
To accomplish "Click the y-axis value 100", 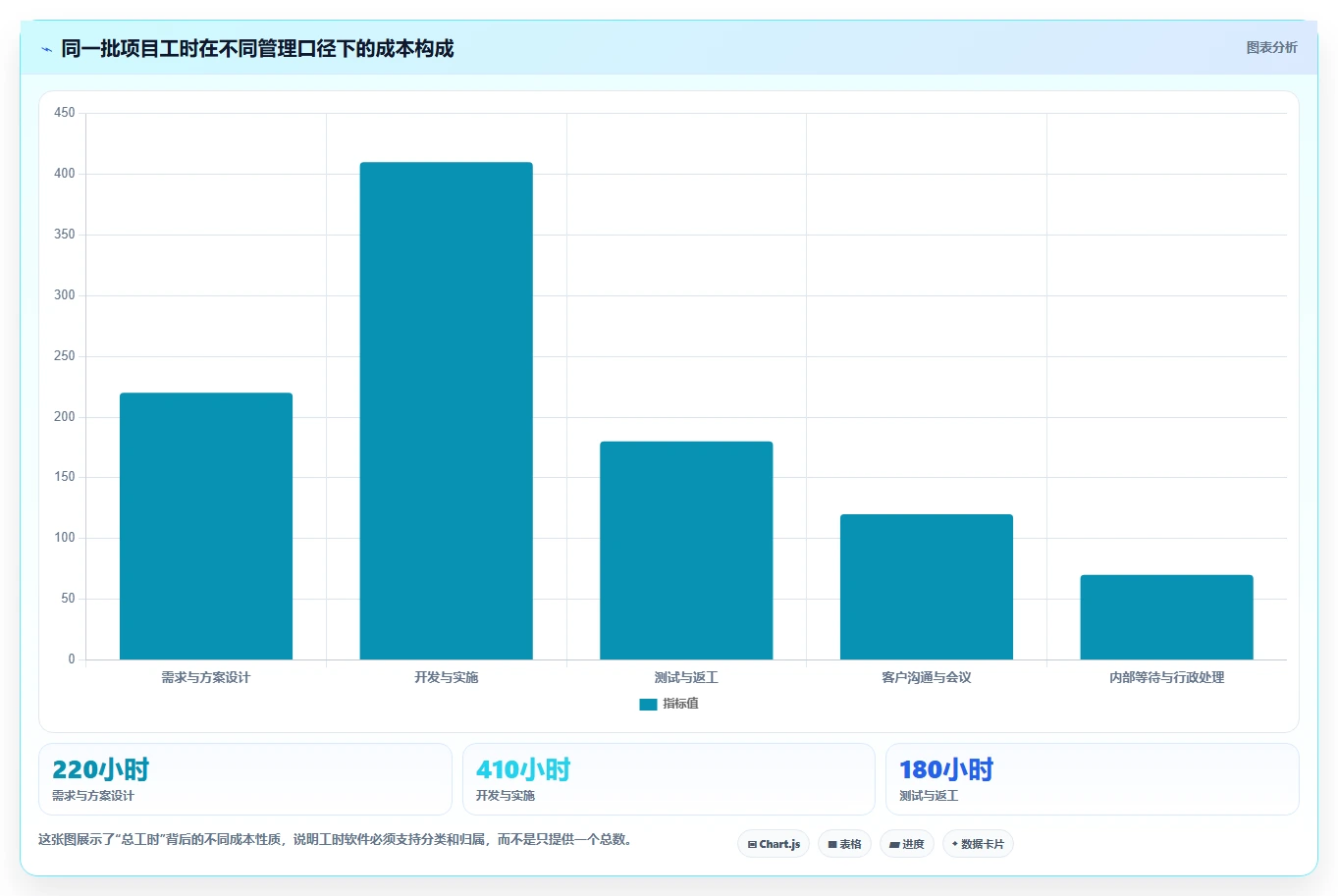I will pyautogui.click(x=65, y=538).
